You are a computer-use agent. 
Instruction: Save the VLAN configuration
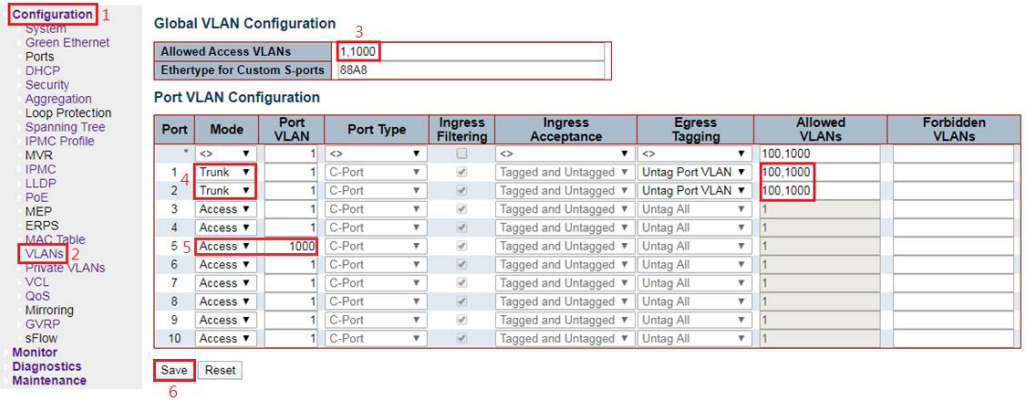coord(175,370)
